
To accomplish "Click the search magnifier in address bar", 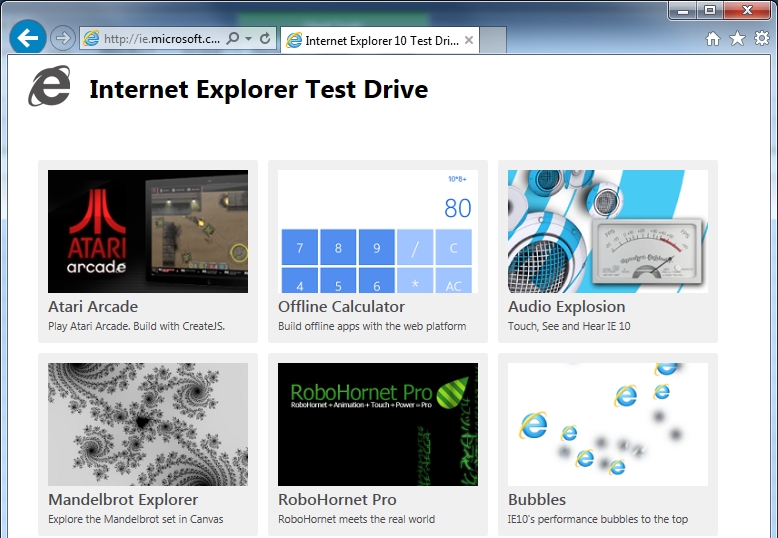I will click(233, 39).
